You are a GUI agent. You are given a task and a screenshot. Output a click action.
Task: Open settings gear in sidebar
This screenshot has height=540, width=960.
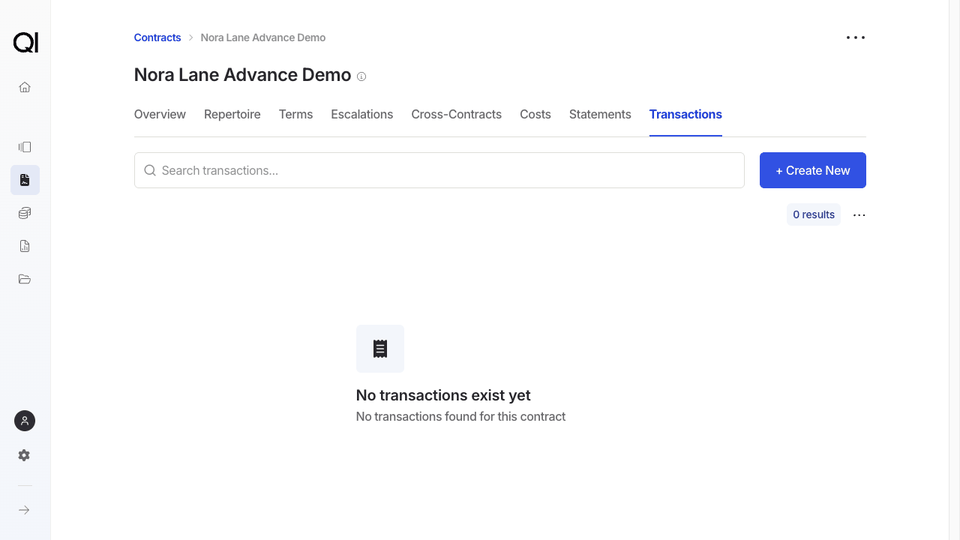pos(24,456)
